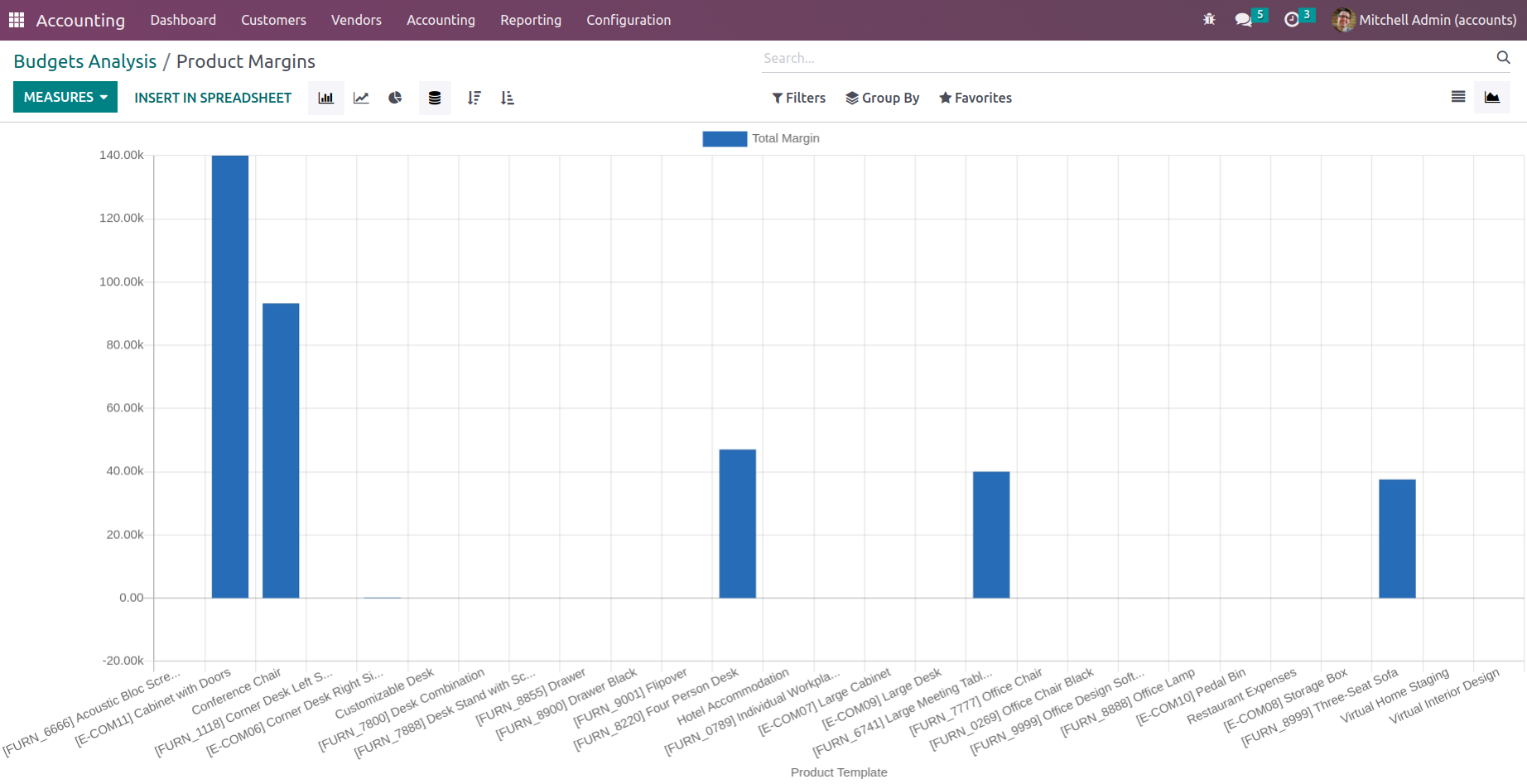Click the Cabinet with Doors bar
This screenshot has width=1527, height=784.
(x=230, y=377)
